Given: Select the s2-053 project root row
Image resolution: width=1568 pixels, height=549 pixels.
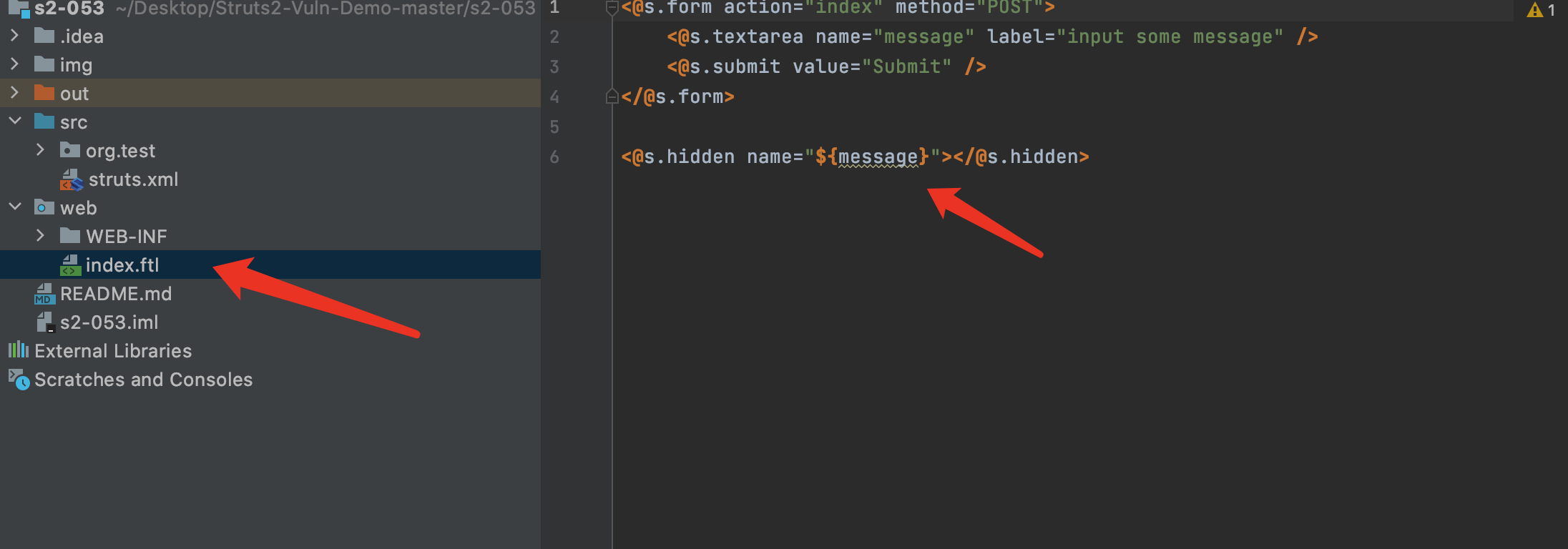Looking at the screenshot, I should (270, 9).
